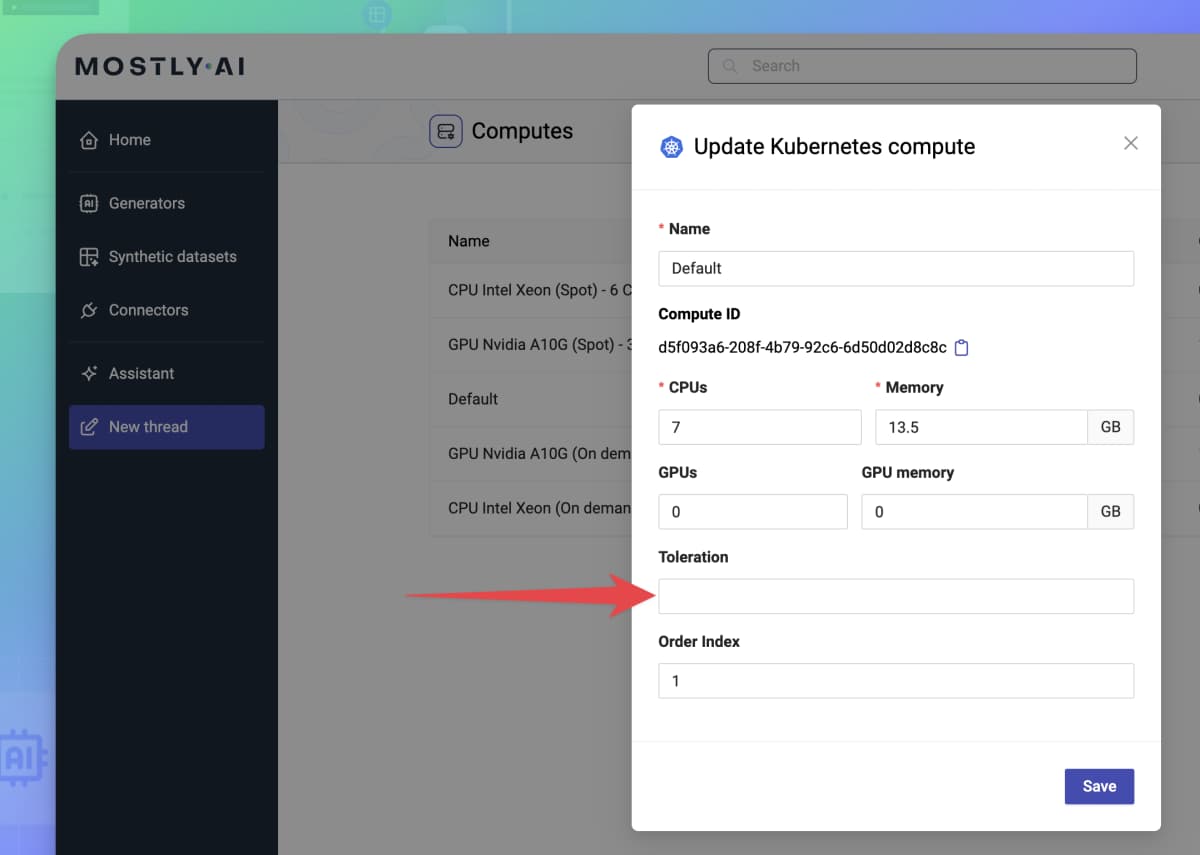Click the Generators AI icon
Viewport: 1200px width, 855px height.
[x=89, y=203]
